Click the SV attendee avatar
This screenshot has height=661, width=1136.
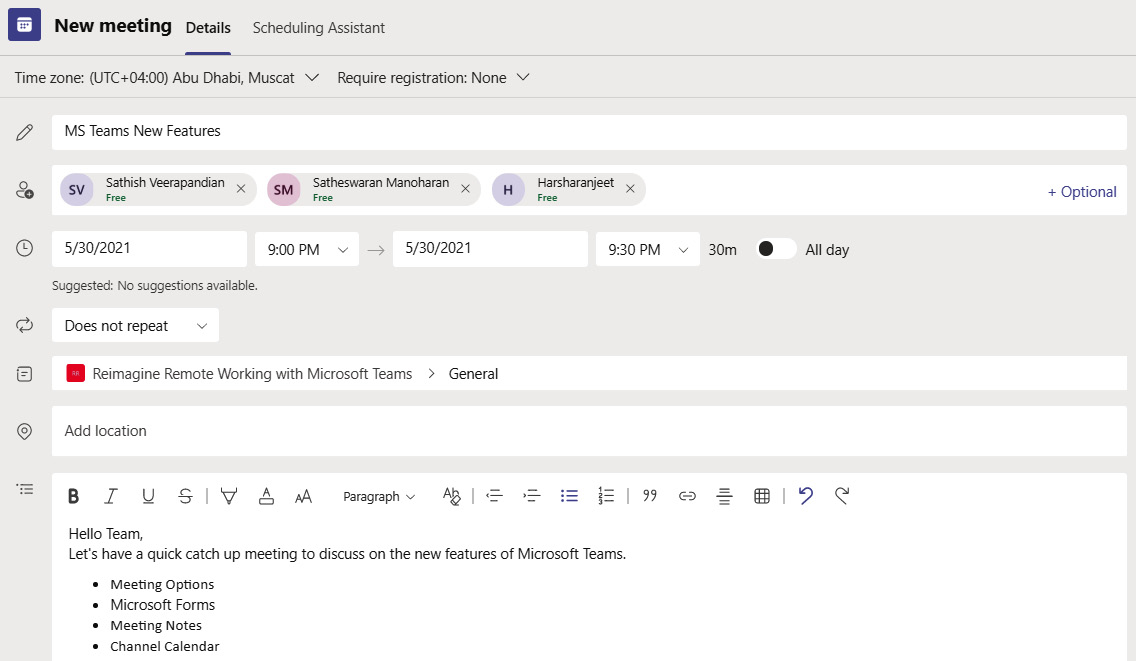point(77,190)
